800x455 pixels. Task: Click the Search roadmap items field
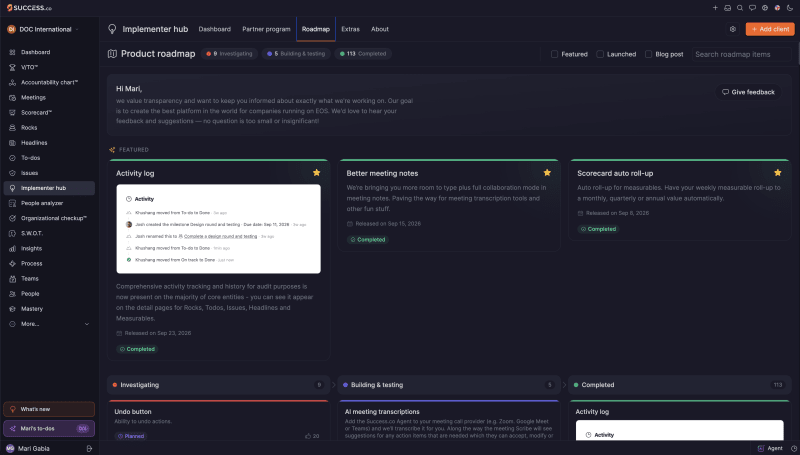pyautogui.click(x=741, y=54)
